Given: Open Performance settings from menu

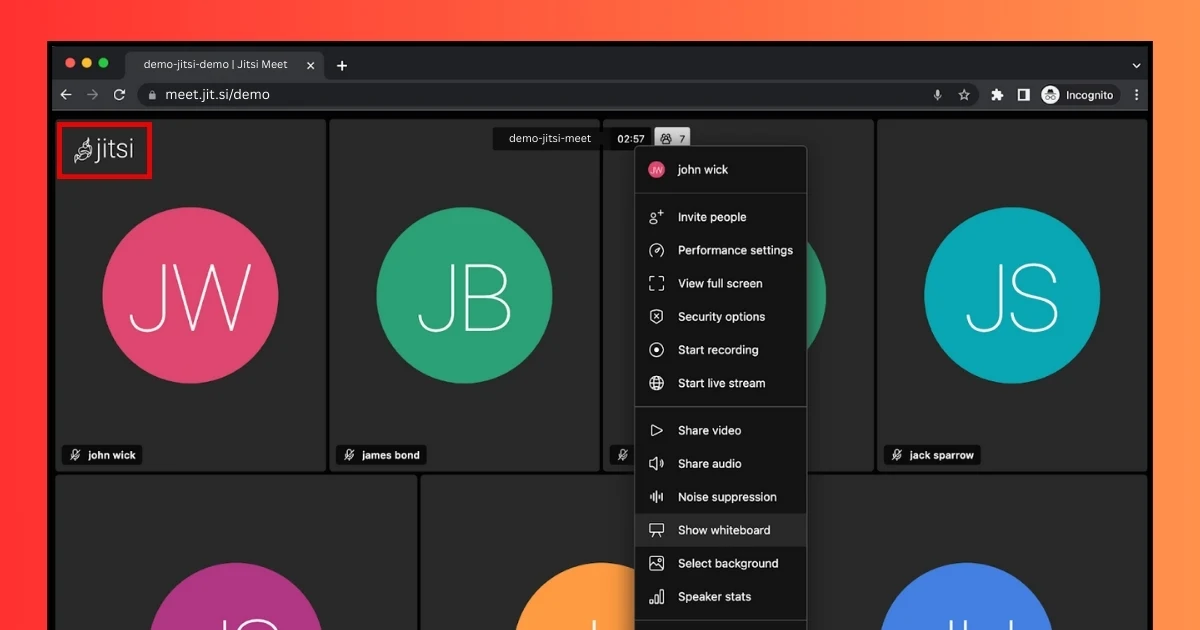Looking at the screenshot, I should [735, 250].
